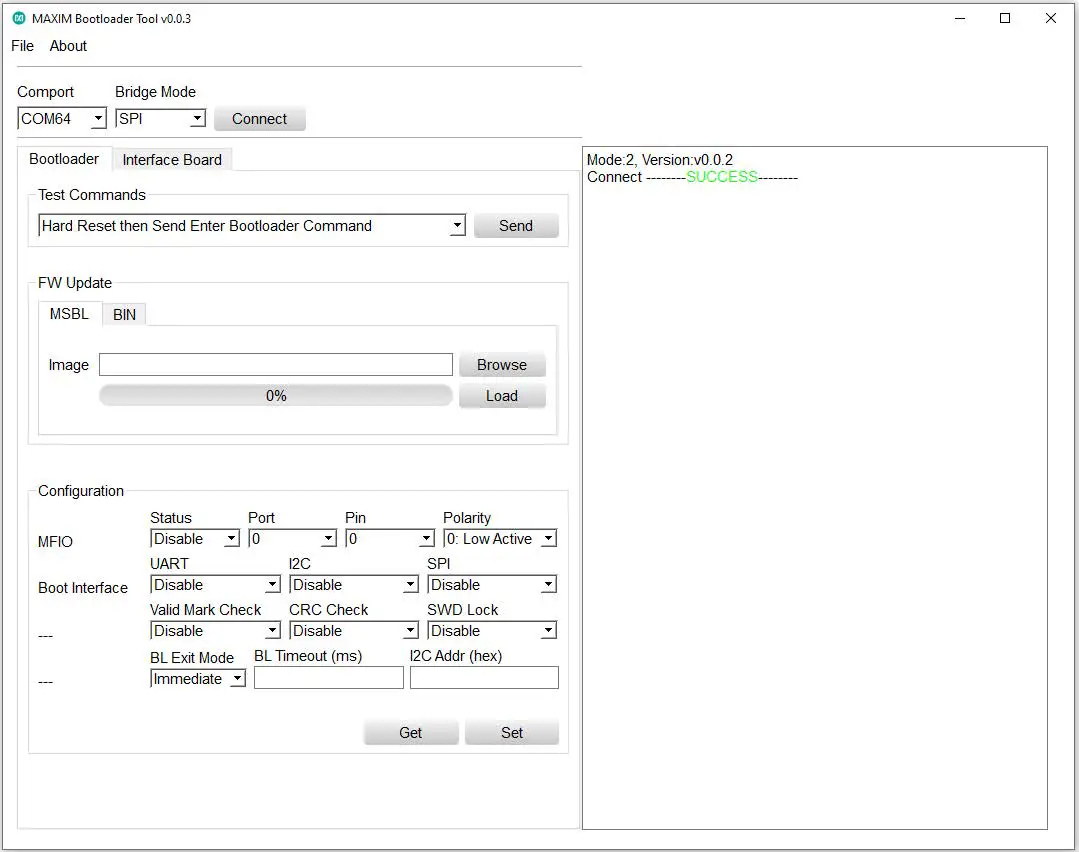Switch to the MSBL firmware tab
1079x852 pixels.
pos(69,313)
